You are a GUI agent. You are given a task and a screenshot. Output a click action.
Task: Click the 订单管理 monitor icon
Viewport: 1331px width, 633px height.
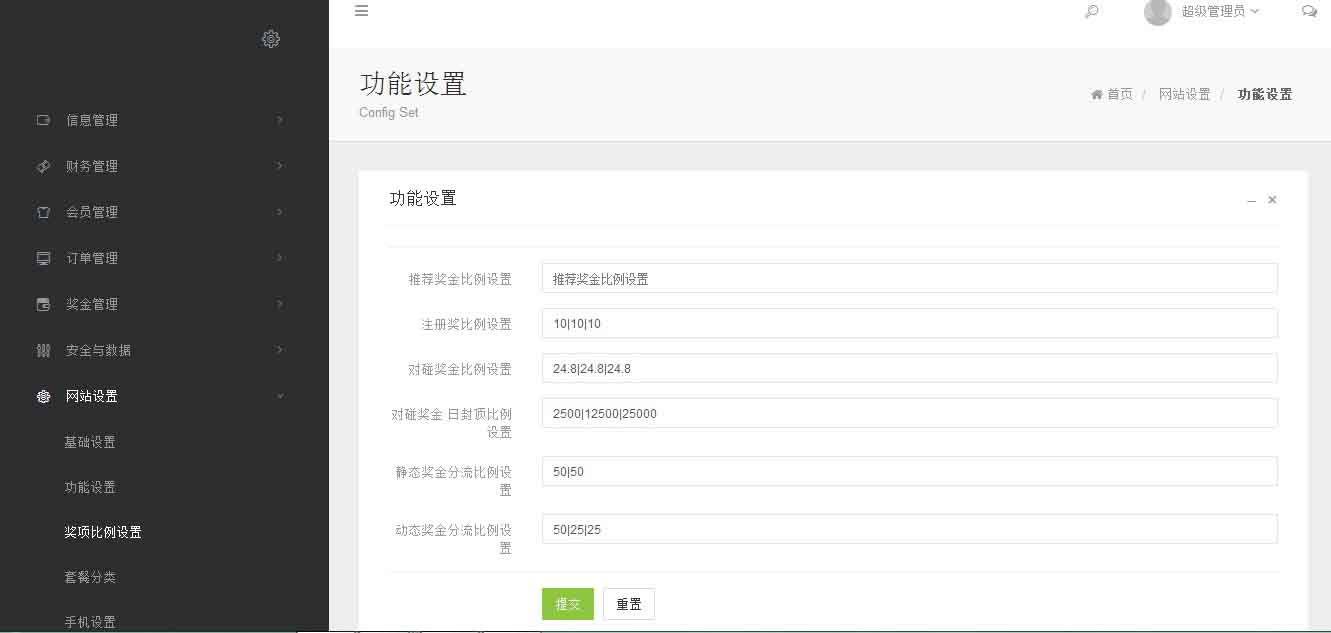pyautogui.click(x=43, y=258)
